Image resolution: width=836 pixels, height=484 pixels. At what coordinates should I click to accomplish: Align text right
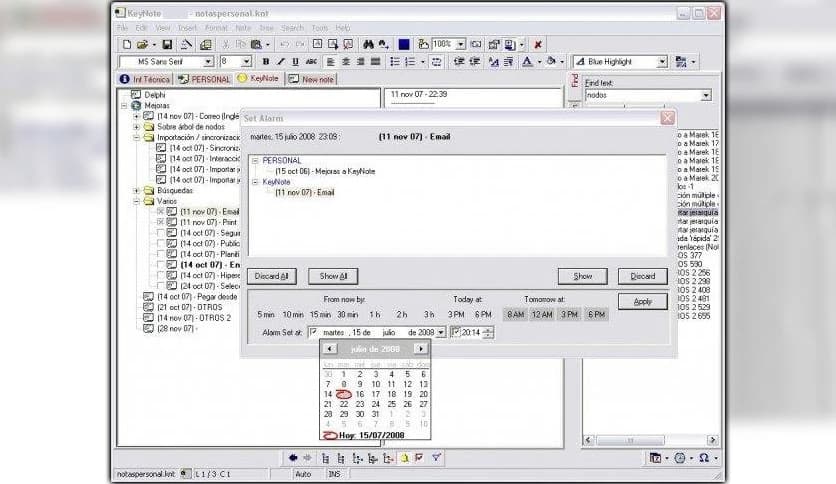[360, 62]
